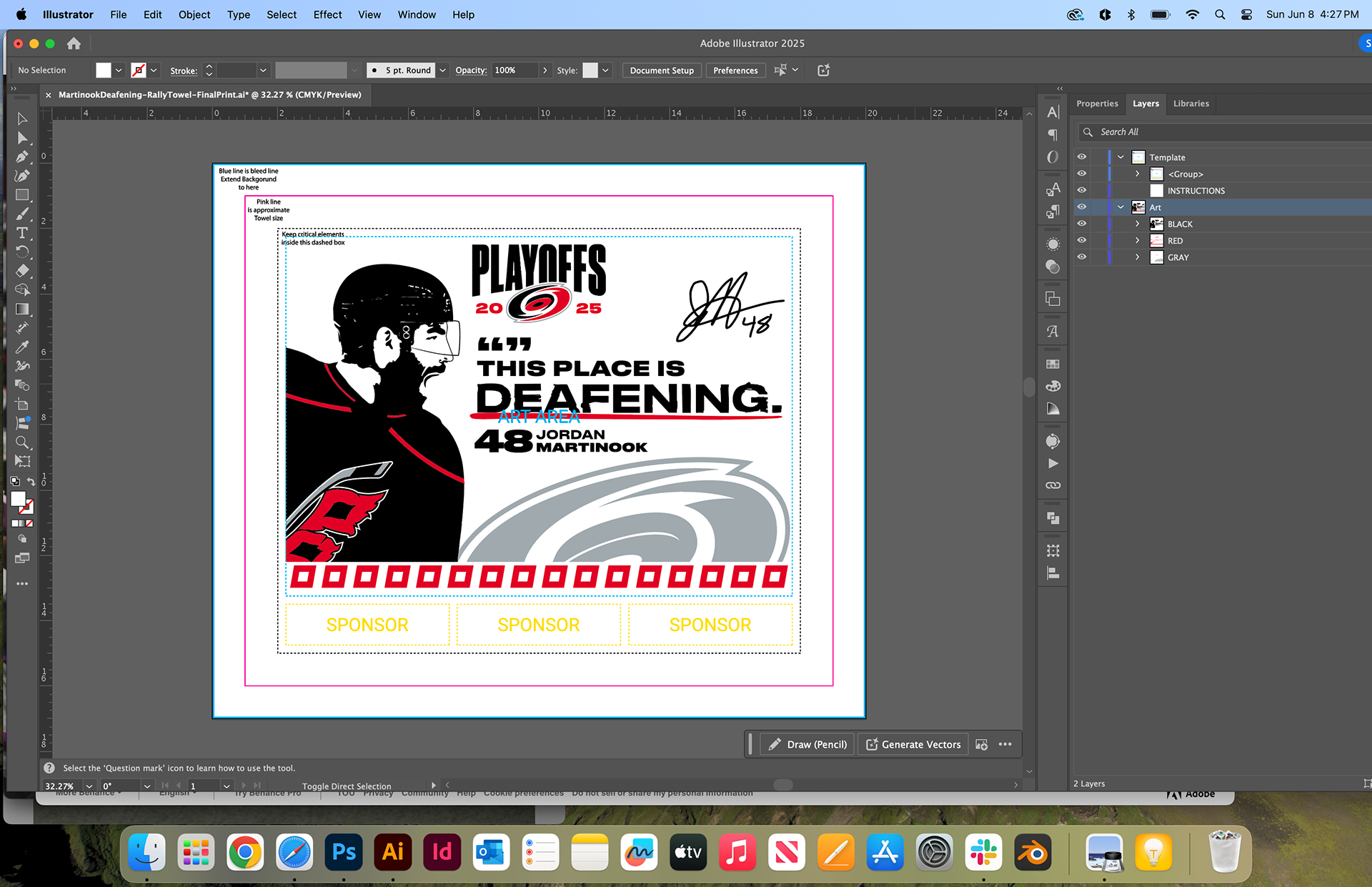Open the brush definition 5 pt. Round dropdown
Image resolution: width=1372 pixels, height=887 pixels.
pos(442,70)
